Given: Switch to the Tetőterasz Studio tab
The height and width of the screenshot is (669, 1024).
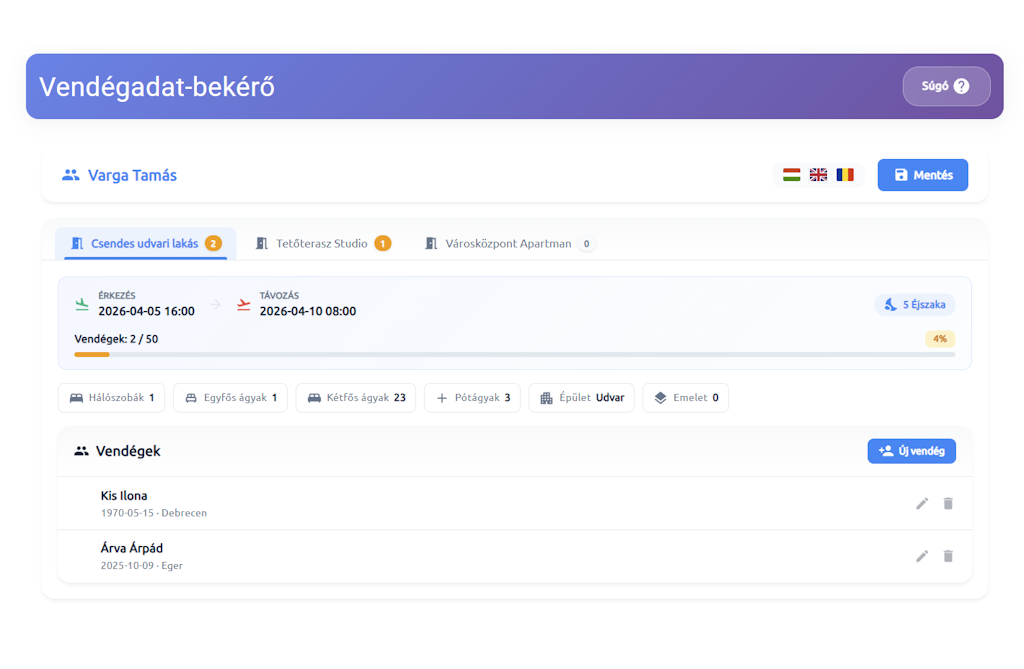Looking at the screenshot, I should pos(322,243).
